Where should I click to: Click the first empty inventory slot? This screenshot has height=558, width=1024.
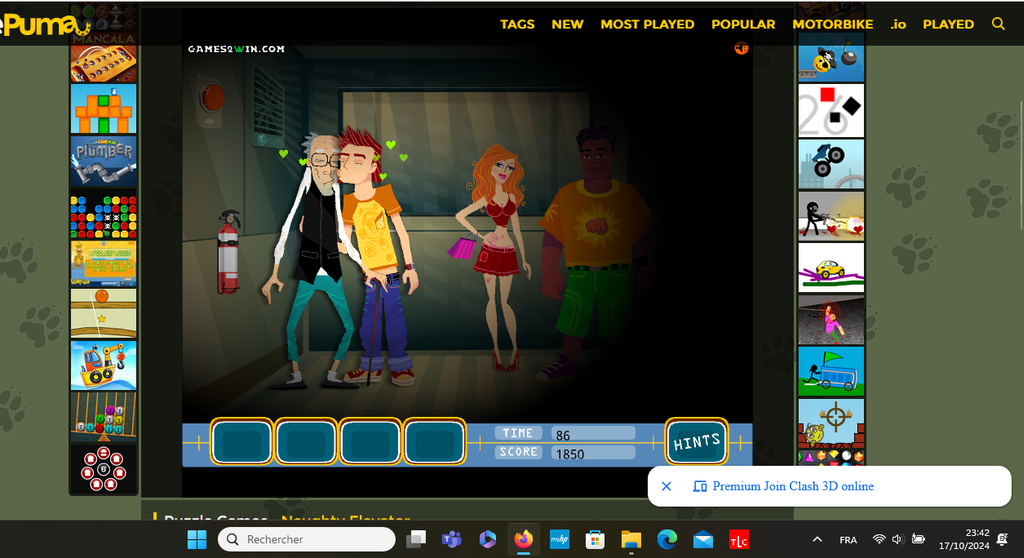click(x=242, y=442)
